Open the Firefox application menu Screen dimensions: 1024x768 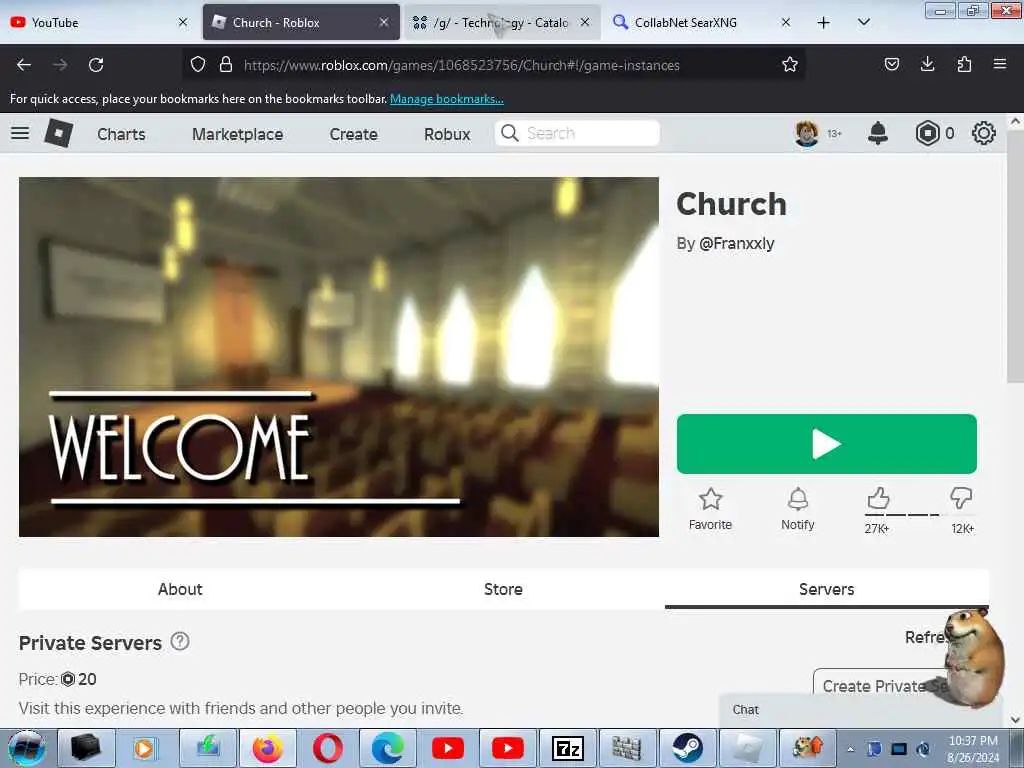pyautogui.click(x=1000, y=64)
